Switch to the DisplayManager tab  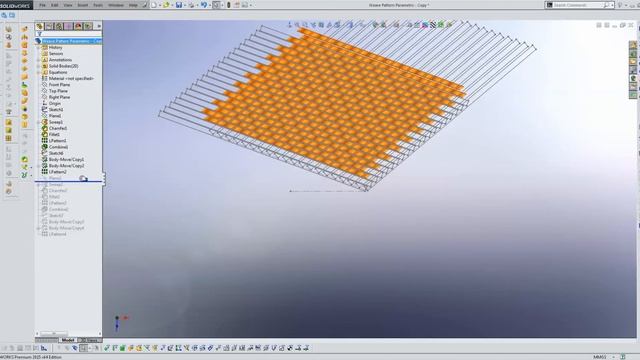(78, 26)
